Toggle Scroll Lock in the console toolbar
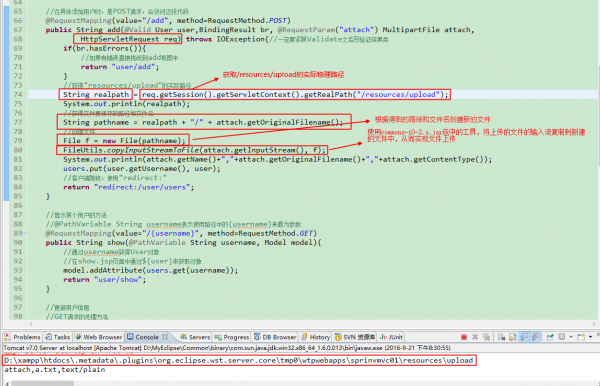This screenshot has height=386, width=600. point(513,337)
